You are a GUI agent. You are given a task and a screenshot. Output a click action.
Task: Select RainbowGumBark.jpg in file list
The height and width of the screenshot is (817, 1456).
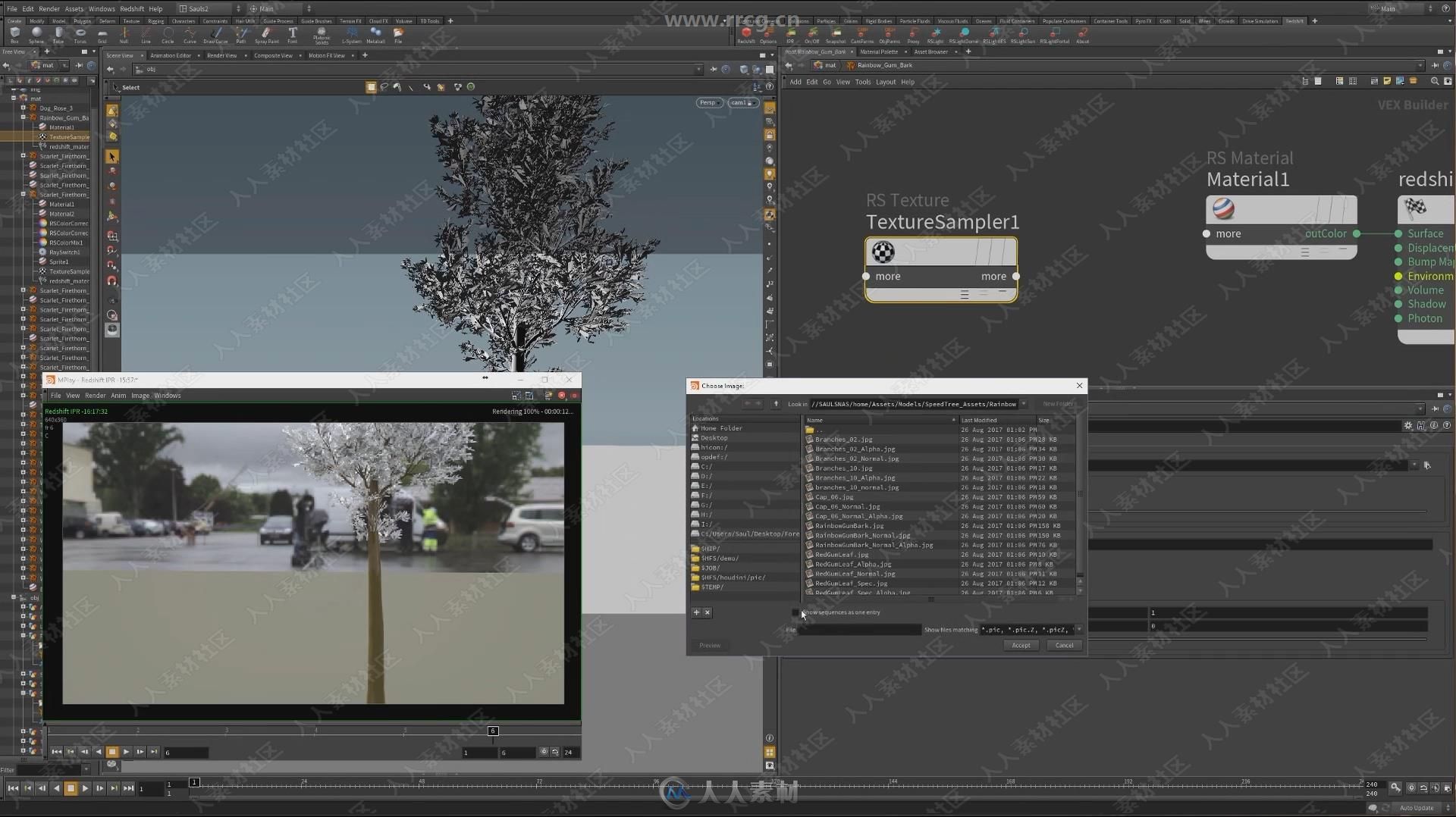tap(849, 526)
